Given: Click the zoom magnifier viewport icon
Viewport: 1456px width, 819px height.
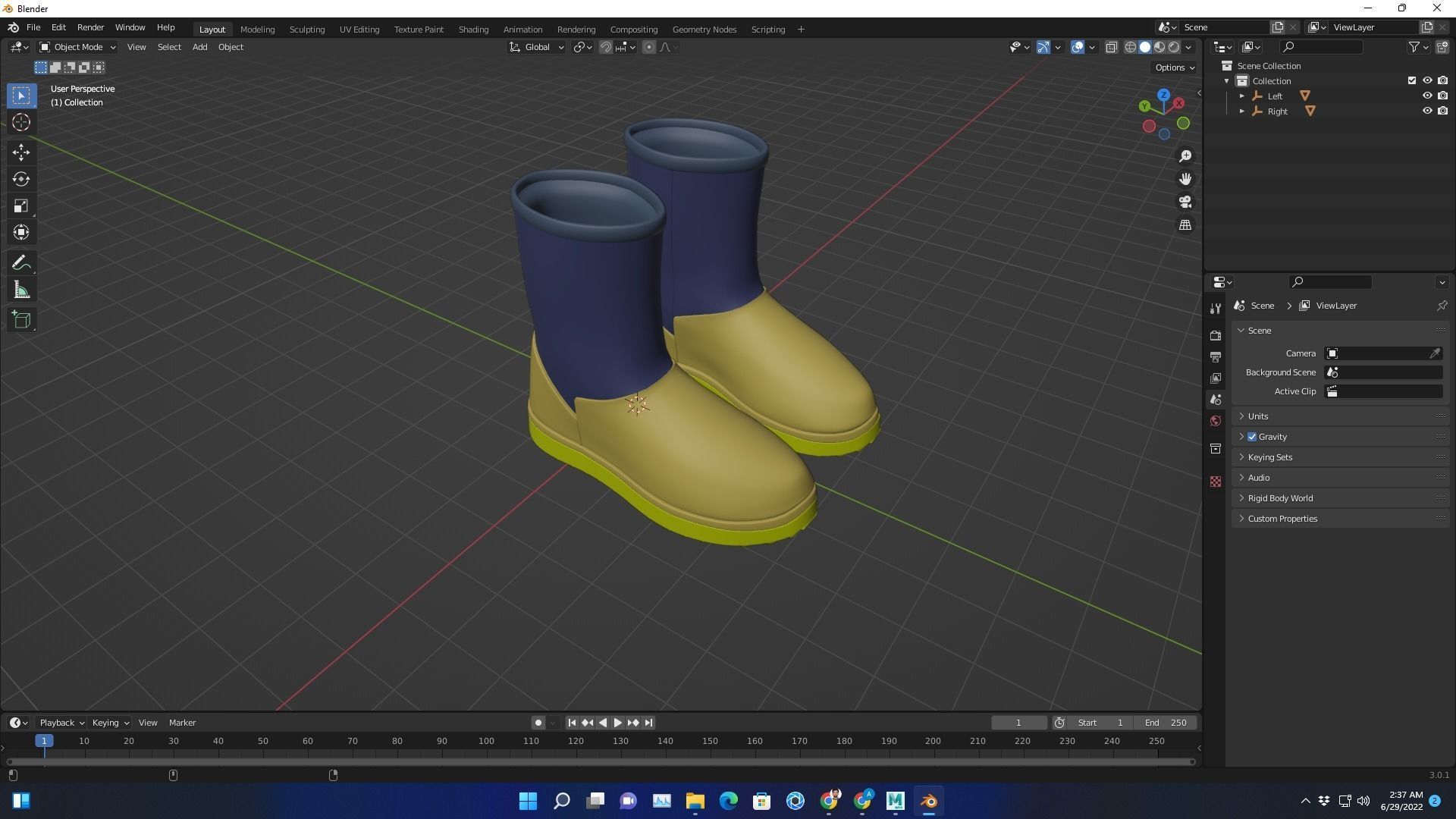Looking at the screenshot, I should pos(1185,156).
